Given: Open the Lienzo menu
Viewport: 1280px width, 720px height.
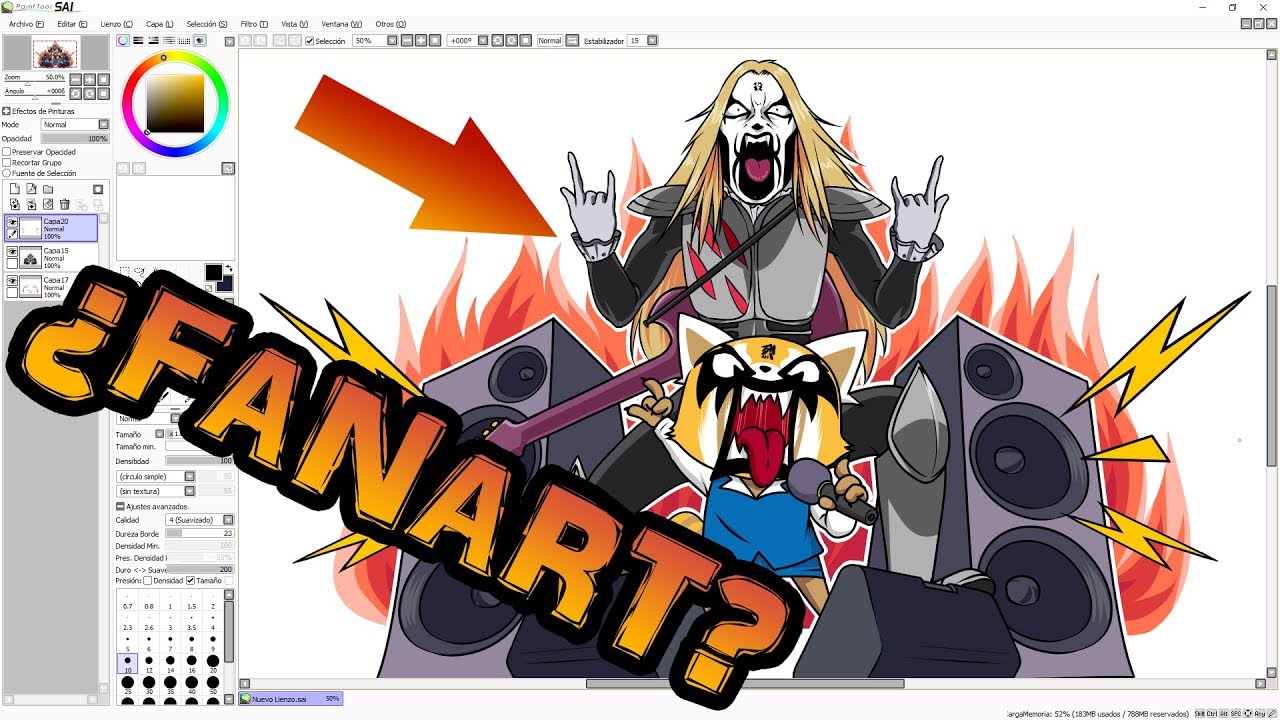Looking at the screenshot, I should pyautogui.click(x=116, y=23).
